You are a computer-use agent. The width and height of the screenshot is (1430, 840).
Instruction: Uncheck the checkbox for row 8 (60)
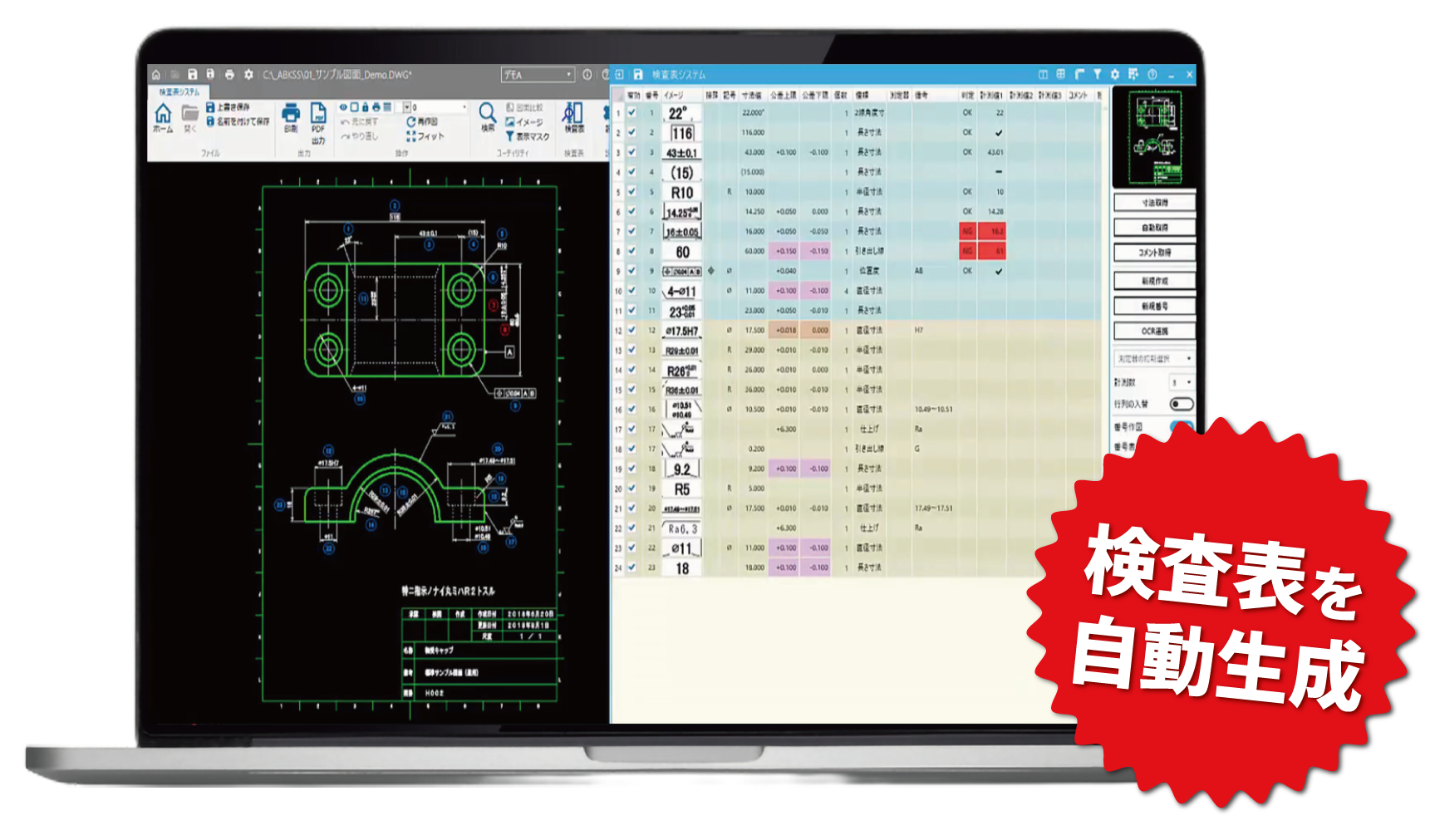click(631, 251)
